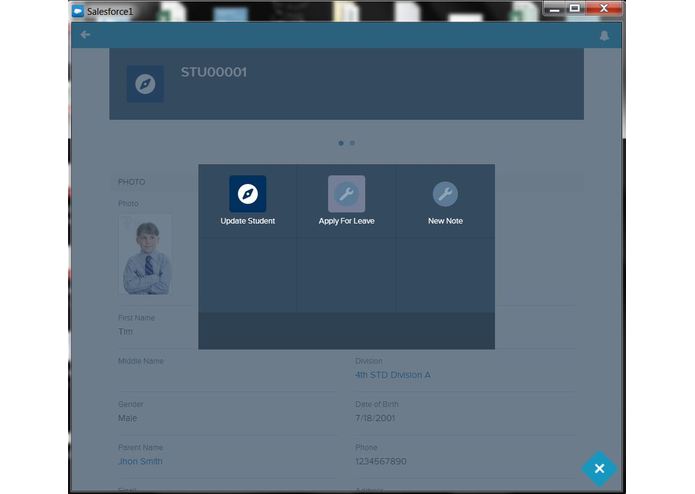The height and width of the screenshot is (494, 695).
Task: Click the STU00001 record title
Action: [214, 72]
